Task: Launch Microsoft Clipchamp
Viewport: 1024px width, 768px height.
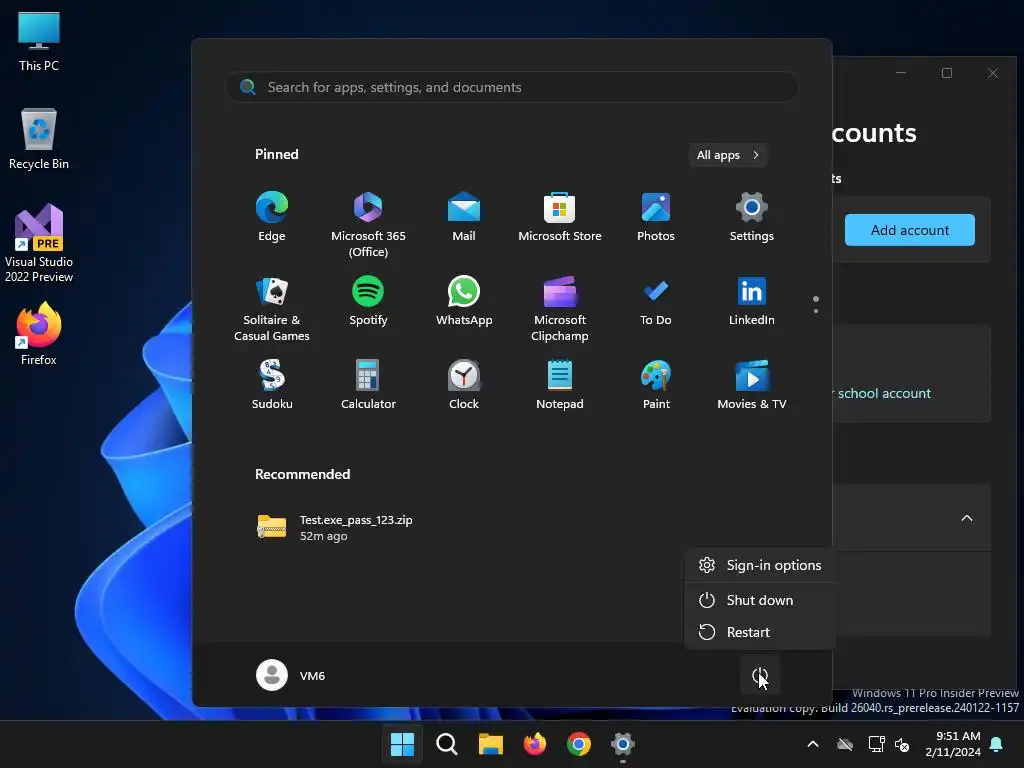Action: [x=560, y=308]
